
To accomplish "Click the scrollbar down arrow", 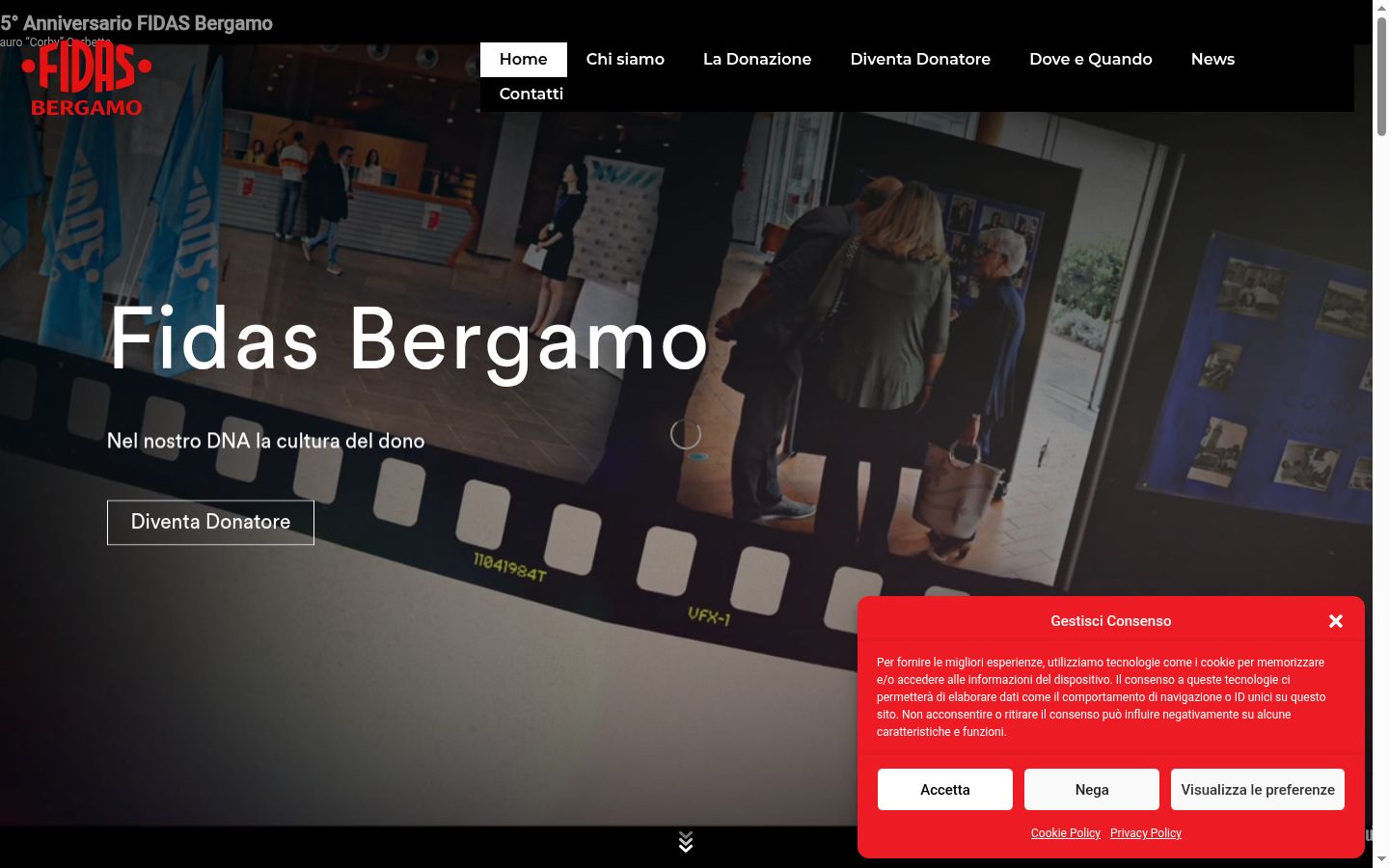I will point(1381,859).
